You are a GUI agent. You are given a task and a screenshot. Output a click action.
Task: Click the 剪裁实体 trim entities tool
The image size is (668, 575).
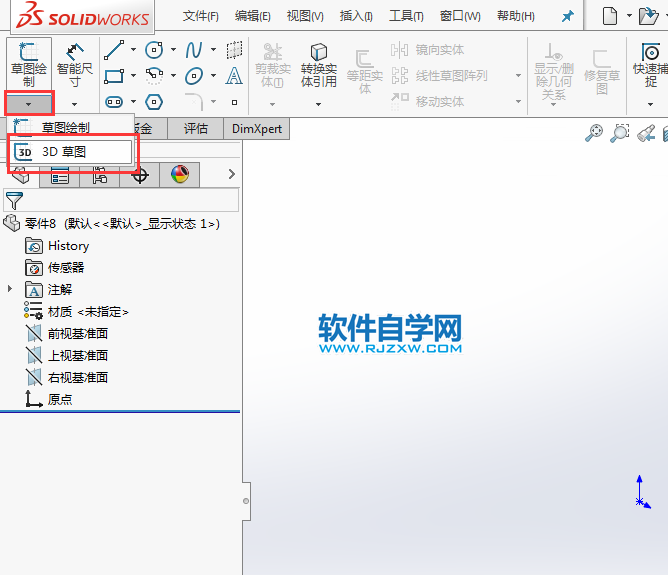click(273, 65)
